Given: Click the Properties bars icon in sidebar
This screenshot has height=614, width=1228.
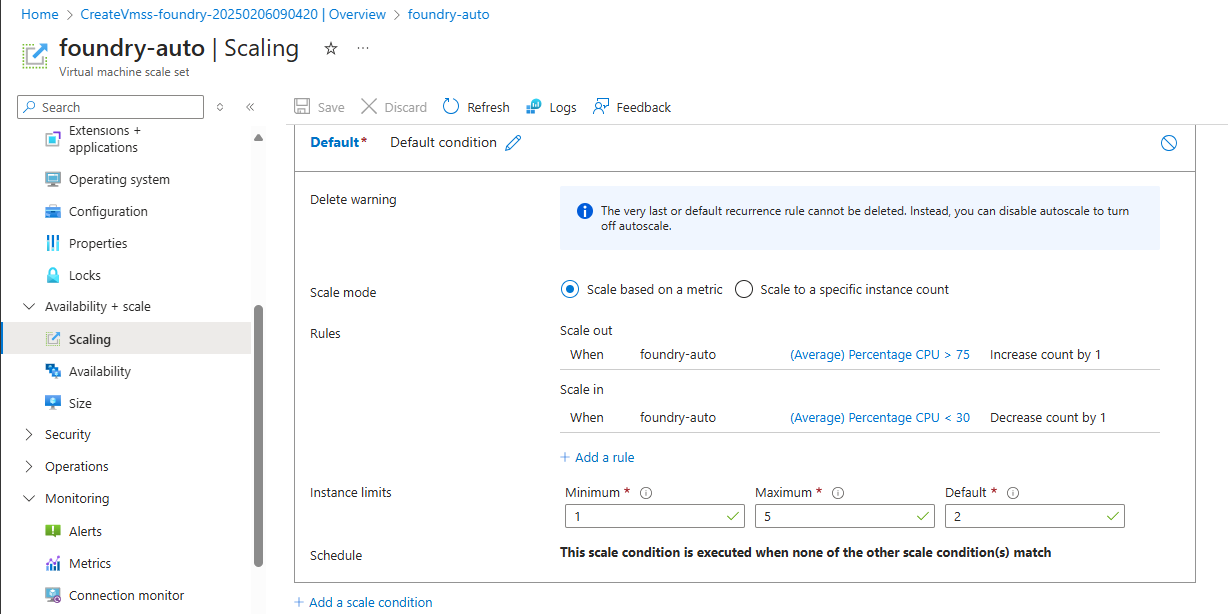Looking at the screenshot, I should point(53,244).
